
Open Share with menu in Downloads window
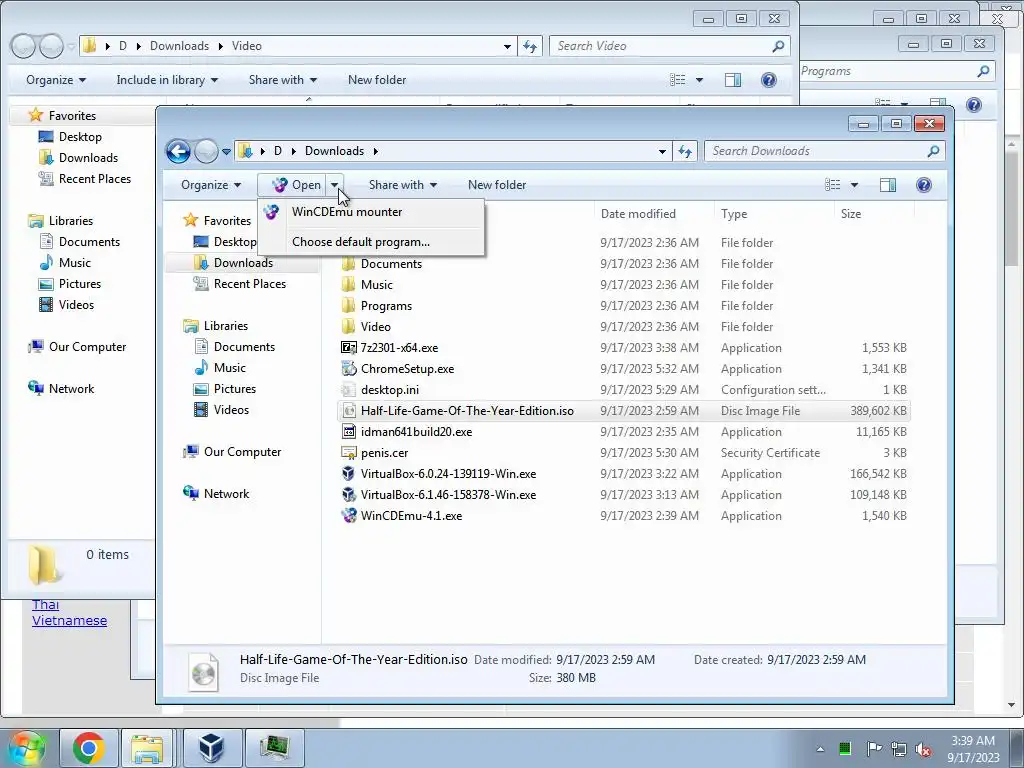(x=402, y=185)
